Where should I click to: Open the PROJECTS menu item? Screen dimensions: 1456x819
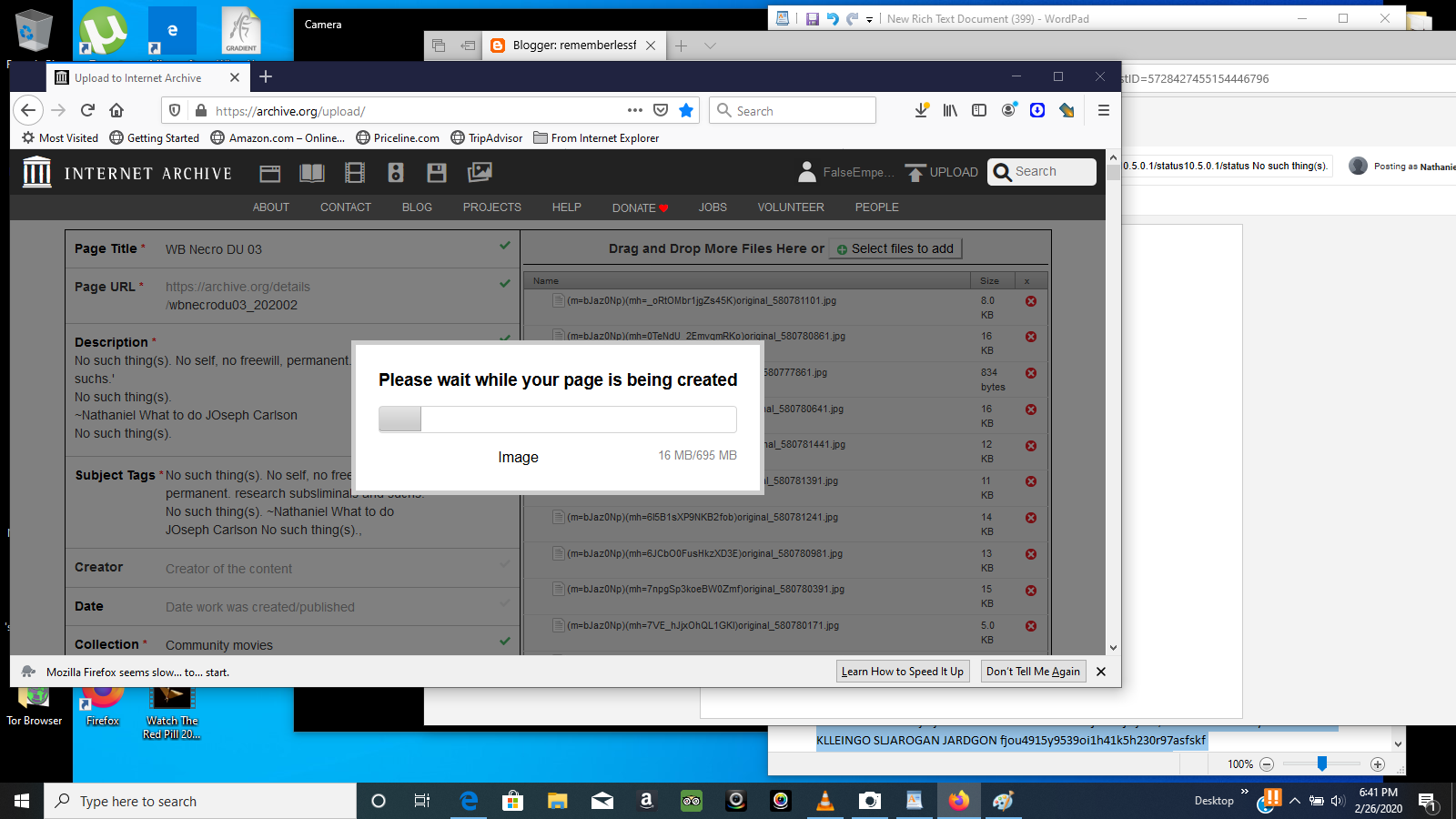[x=492, y=207]
